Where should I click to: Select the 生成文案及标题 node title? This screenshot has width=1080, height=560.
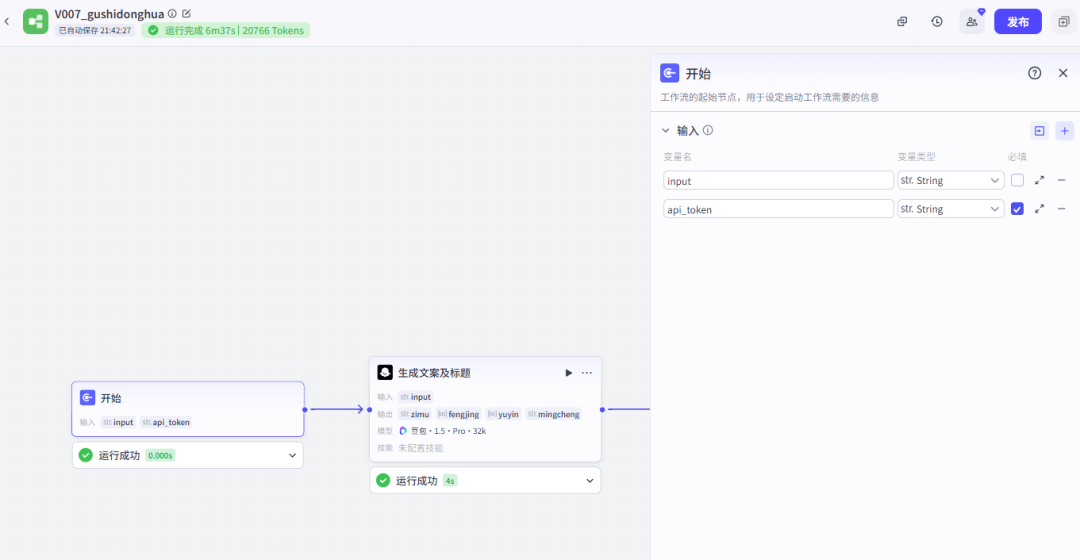pos(434,373)
